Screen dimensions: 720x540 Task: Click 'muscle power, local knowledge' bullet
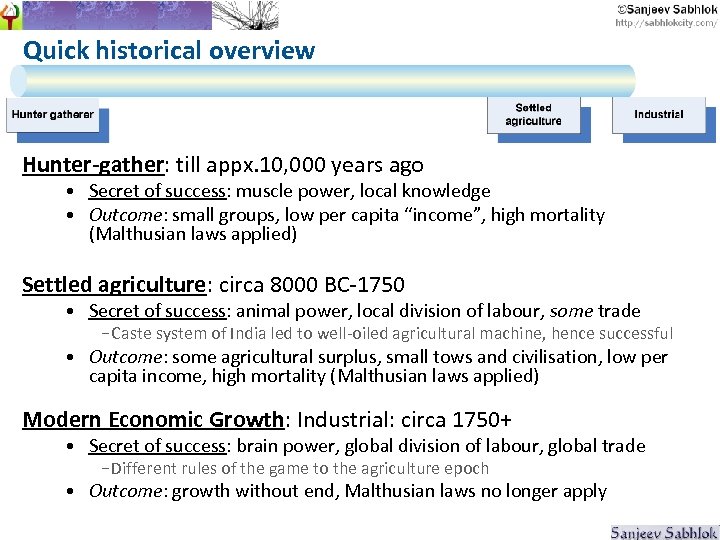363,191
